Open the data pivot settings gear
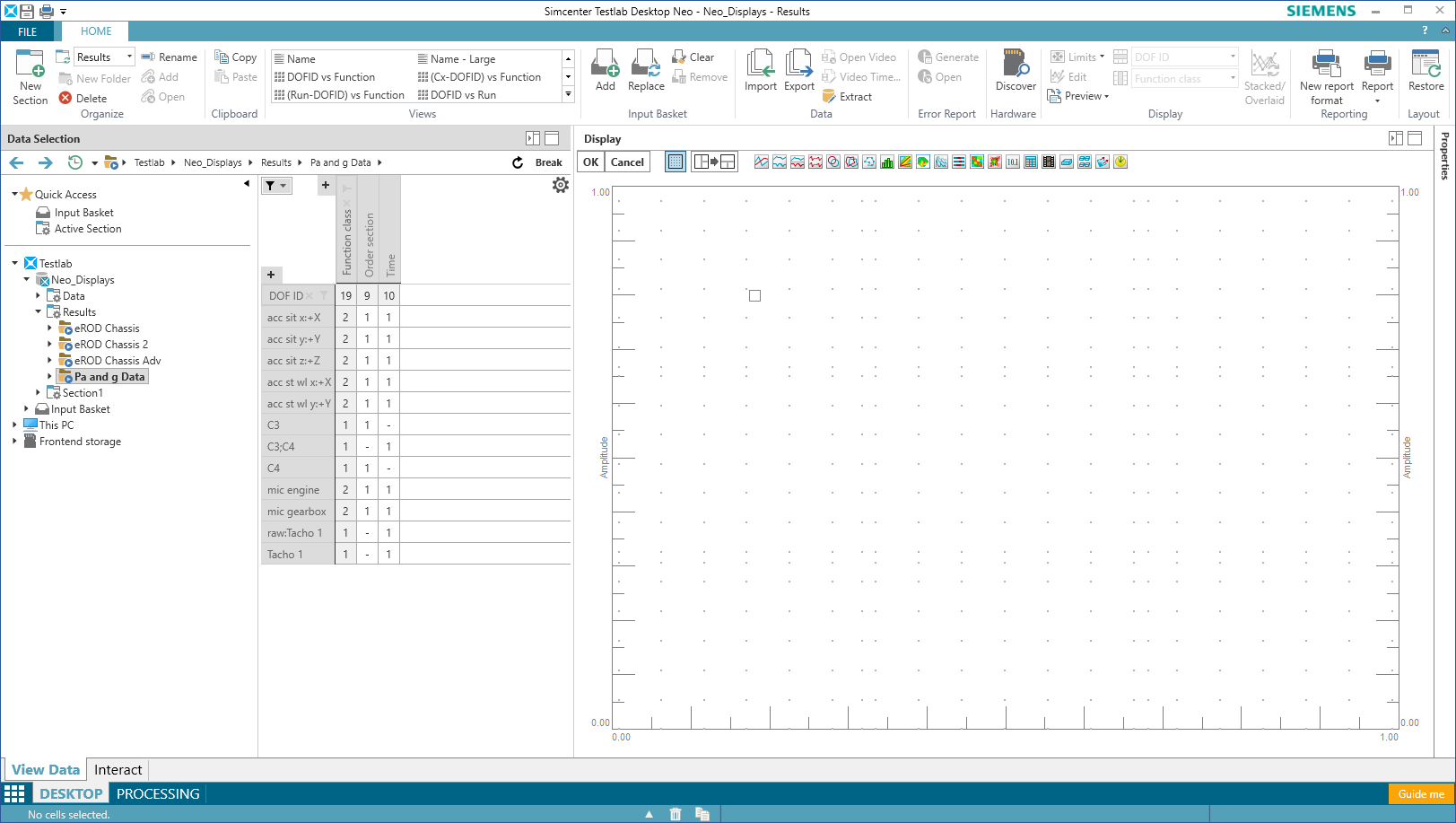 [561, 185]
